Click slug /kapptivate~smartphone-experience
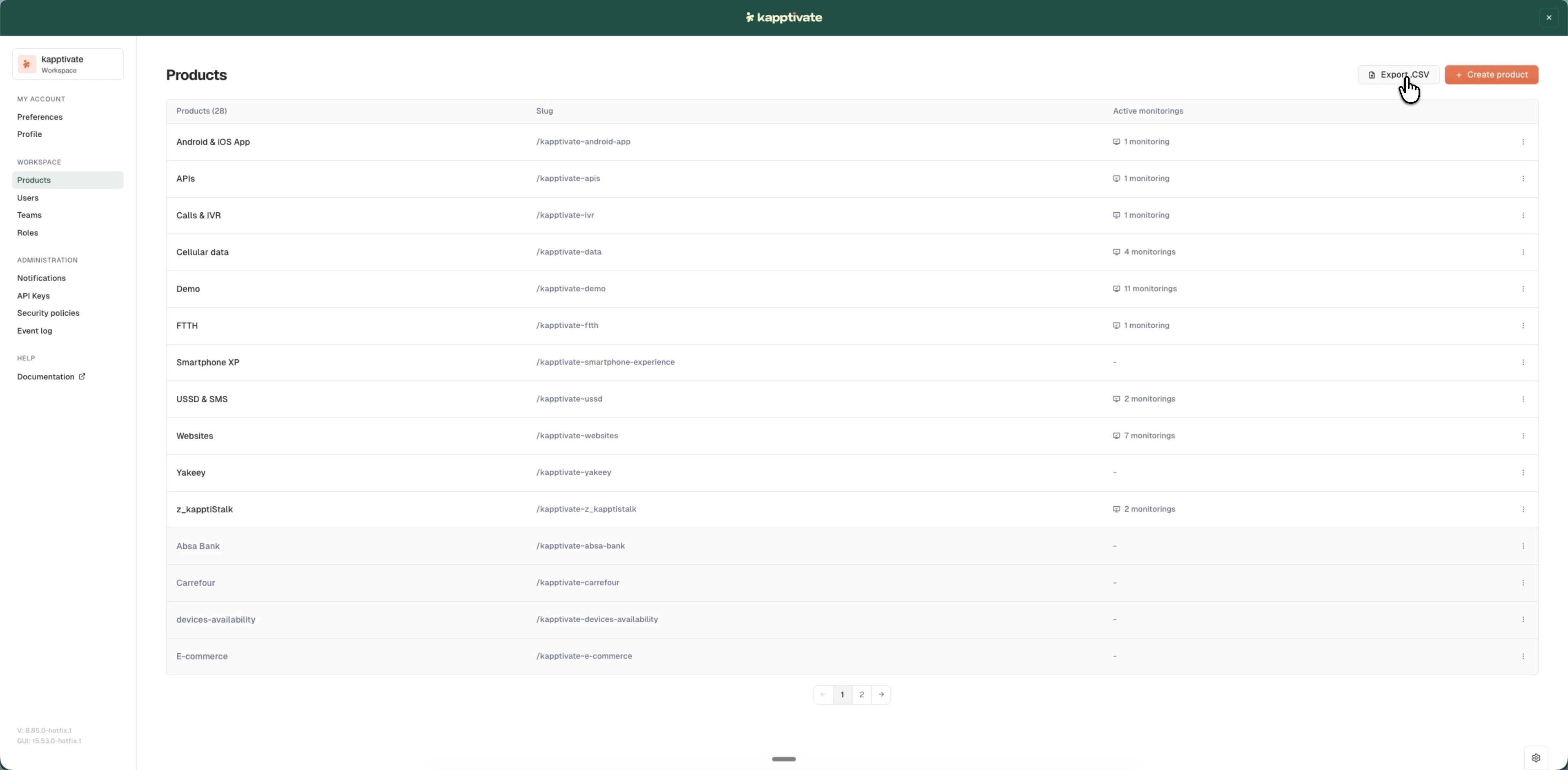The width and height of the screenshot is (1568, 770). pyautogui.click(x=605, y=362)
